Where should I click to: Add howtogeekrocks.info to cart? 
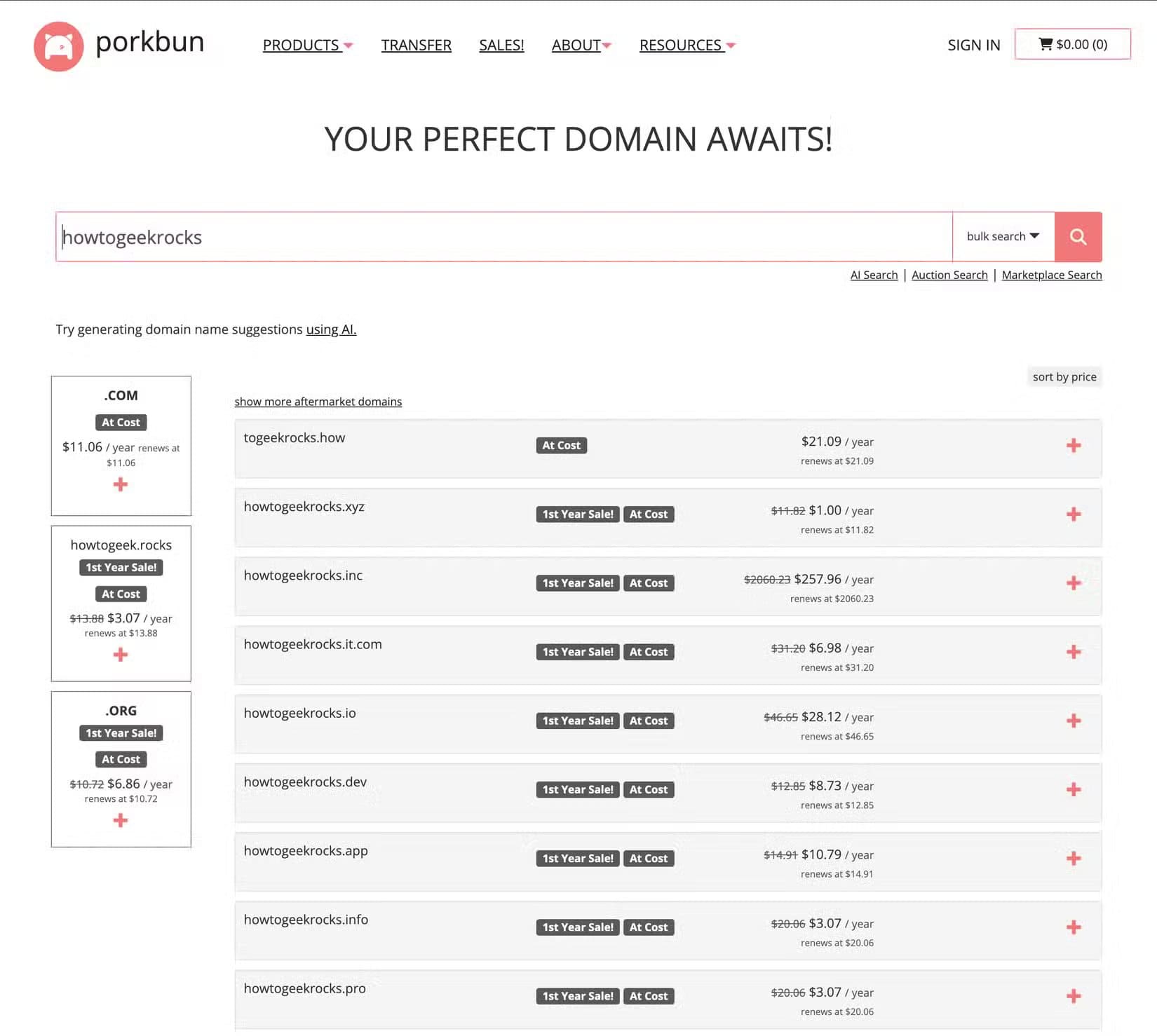(x=1074, y=927)
